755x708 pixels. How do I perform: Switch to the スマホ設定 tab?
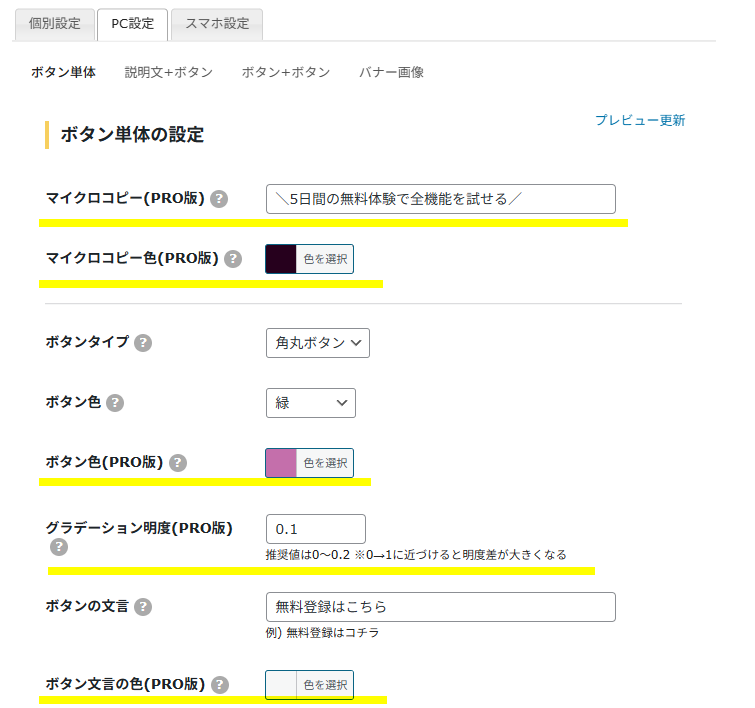coord(217,24)
